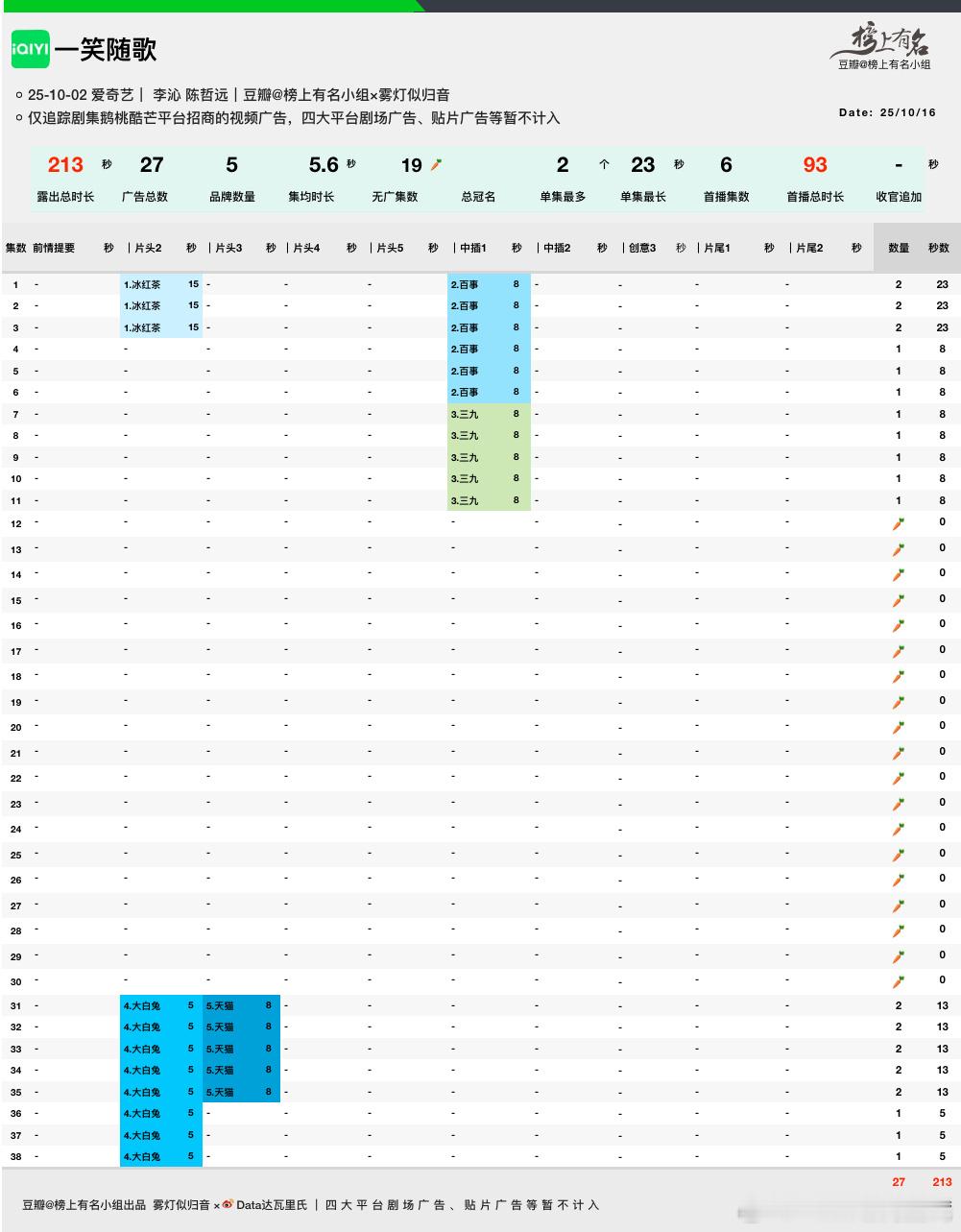Click the red 93 premiere duration value
The height and width of the screenshot is (1232, 961).
coord(815,165)
